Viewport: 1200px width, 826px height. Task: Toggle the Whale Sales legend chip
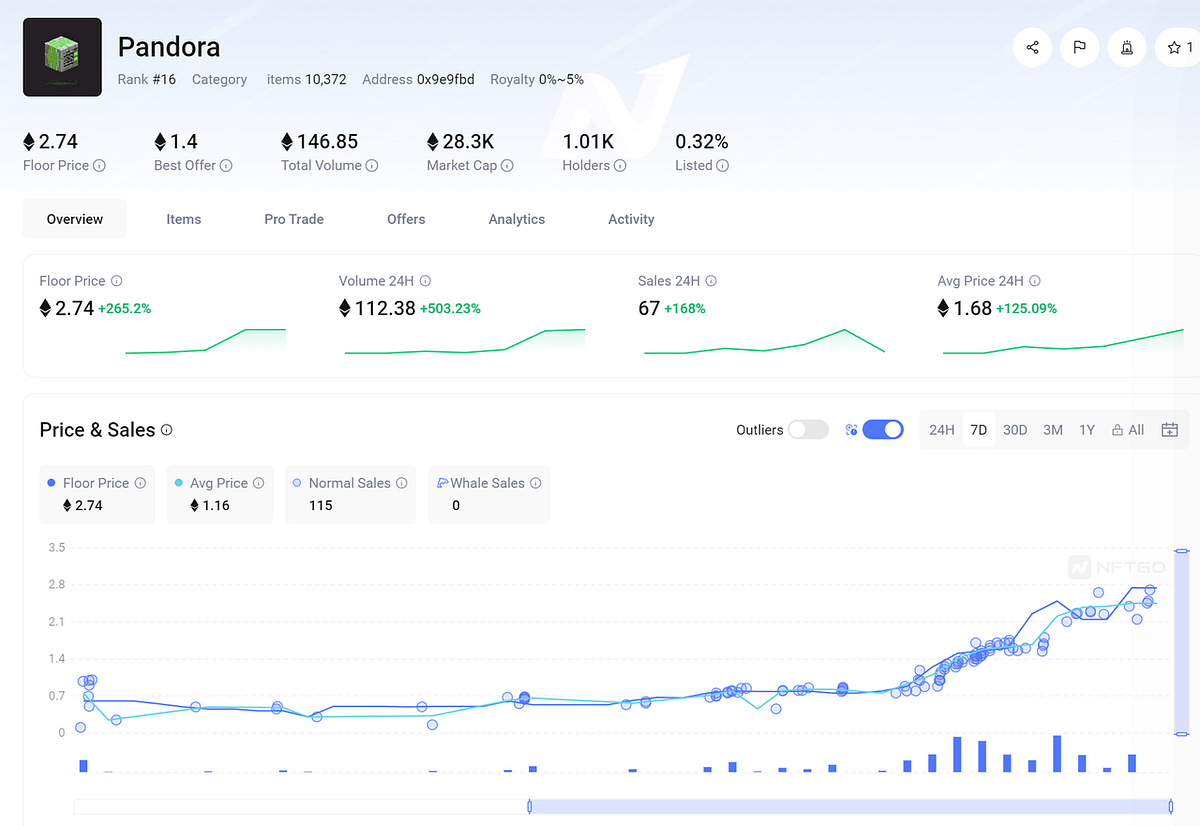point(489,494)
